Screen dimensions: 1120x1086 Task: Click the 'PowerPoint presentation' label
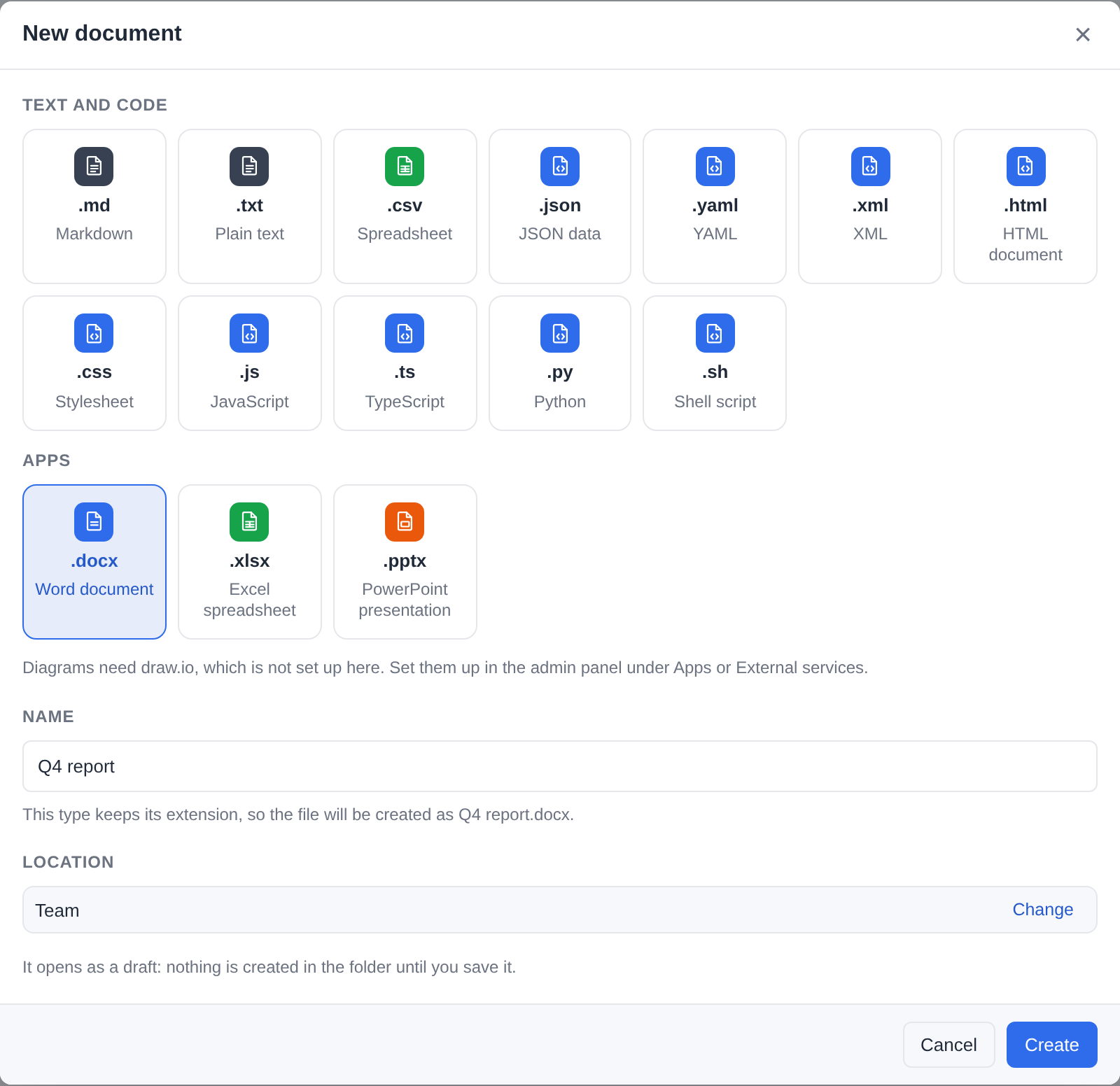coord(405,600)
